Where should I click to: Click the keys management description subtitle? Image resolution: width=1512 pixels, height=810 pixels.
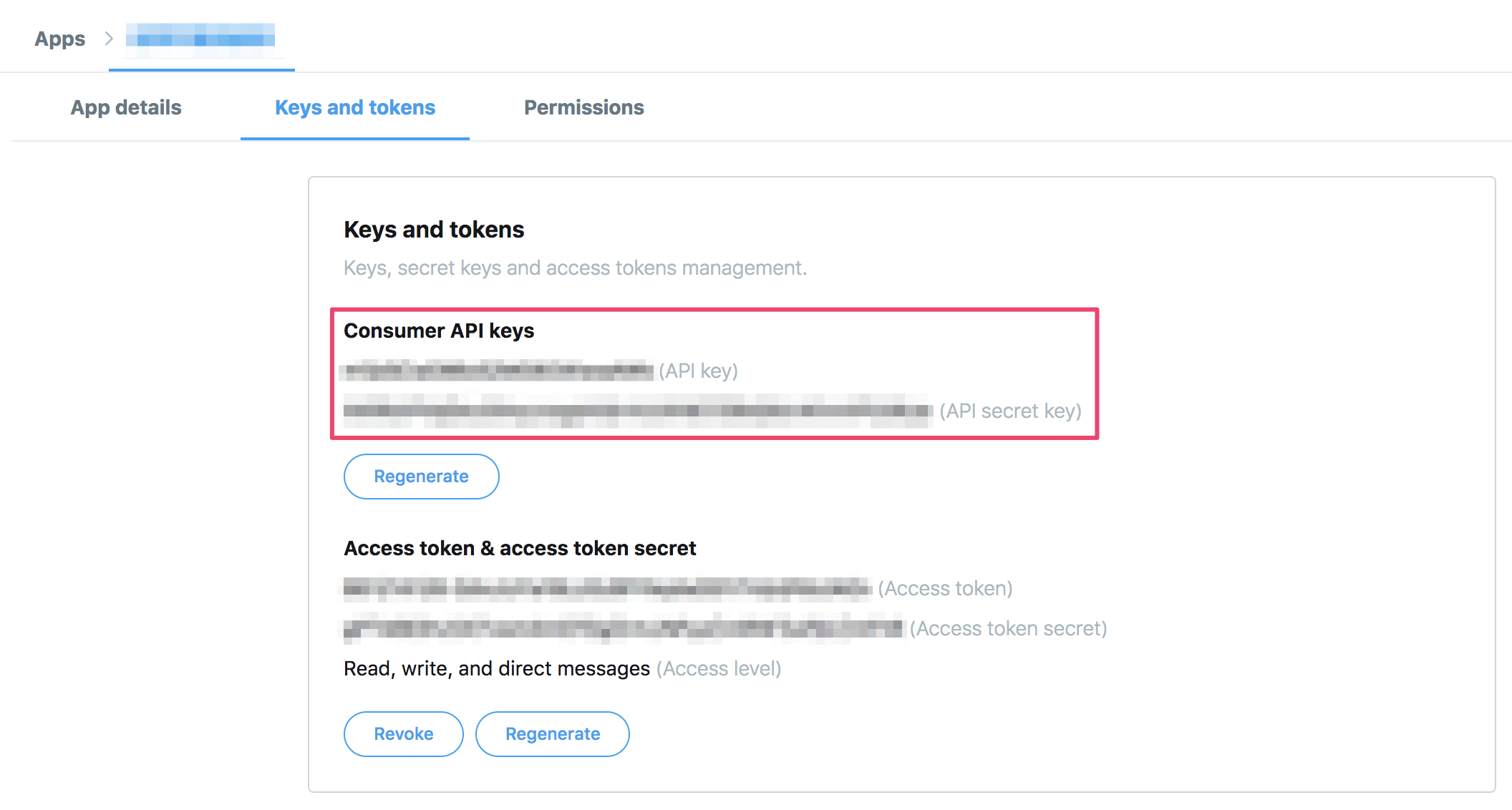[574, 268]
